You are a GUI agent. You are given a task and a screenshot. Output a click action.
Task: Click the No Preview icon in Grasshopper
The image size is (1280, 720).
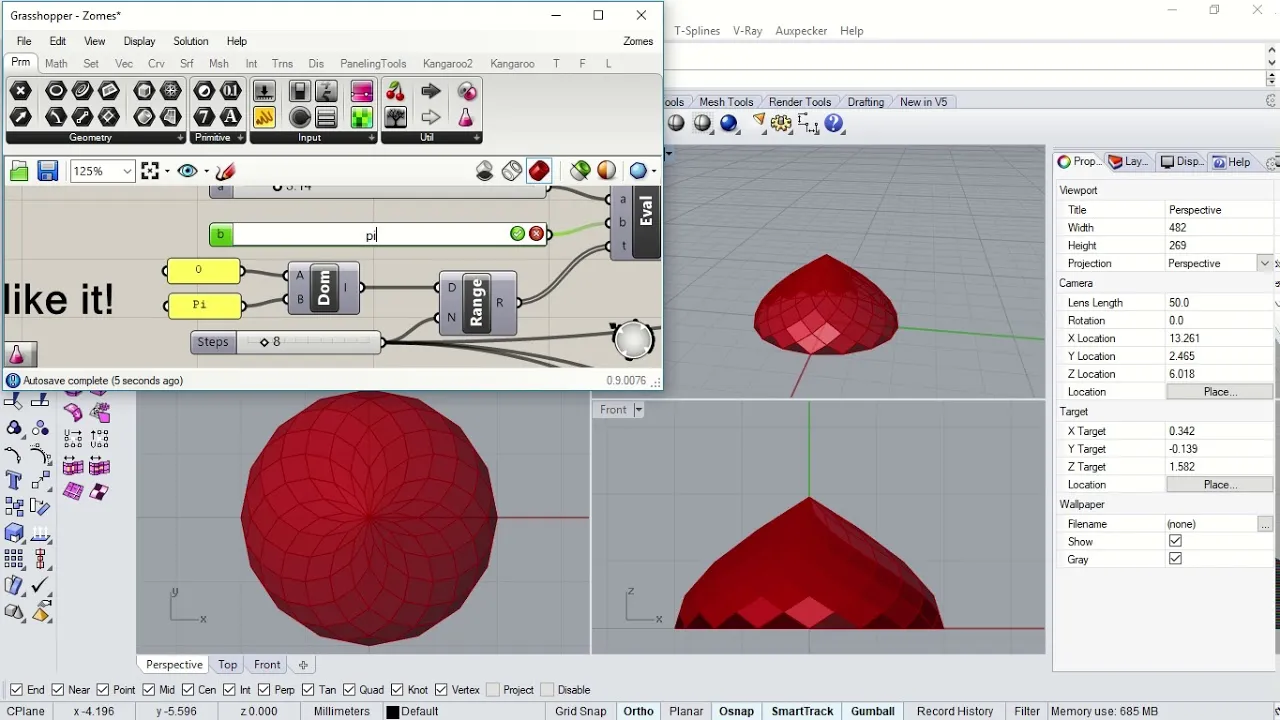[485, 171]
